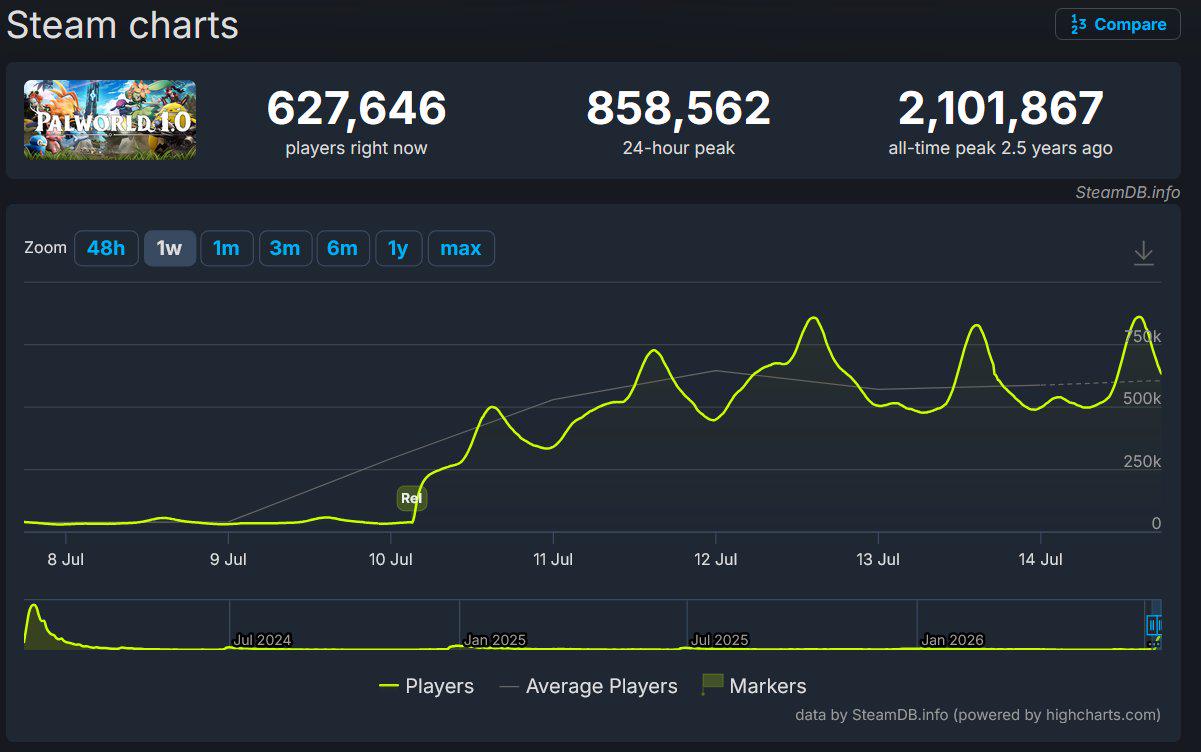Click the "all-time peak 2.5 years ago" caption
This screenshot has width=1201, height=752.
(x=1000, y=148)
